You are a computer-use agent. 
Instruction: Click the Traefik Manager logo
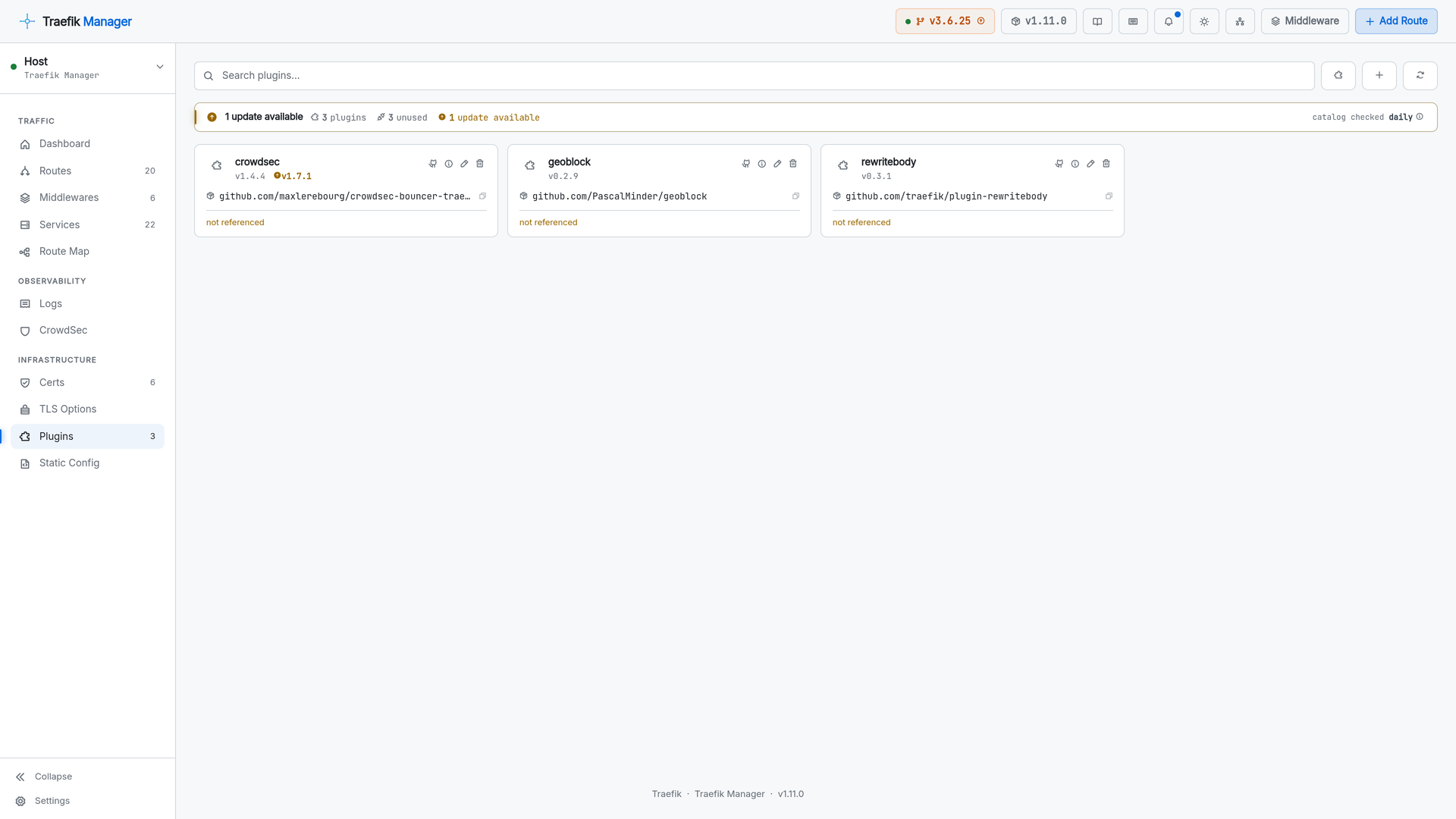coord(76,21)
